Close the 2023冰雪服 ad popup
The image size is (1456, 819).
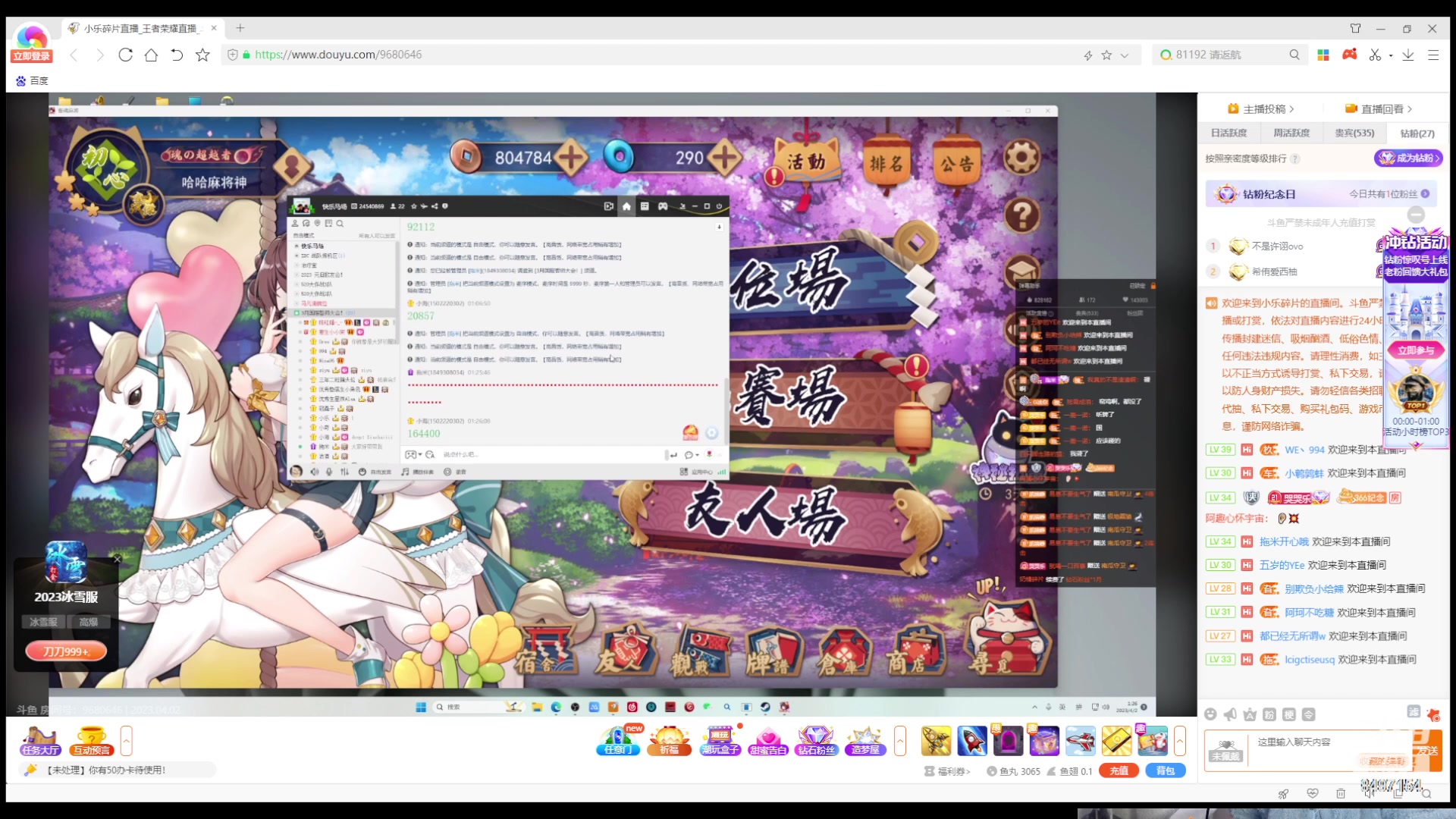click(x=118, y=559)
